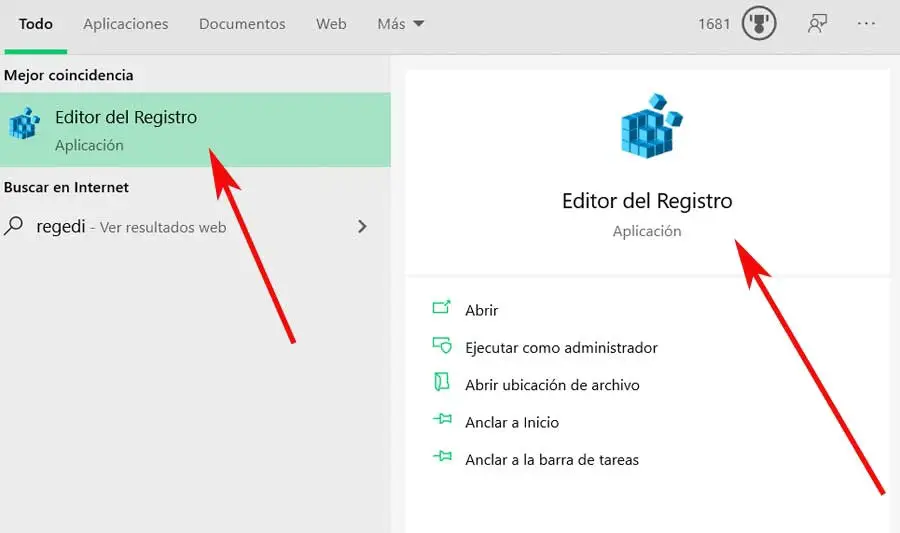The width and height of the screenshot is (900, 533).
Task: Expand the Más dropdown menu
Action: click(x=401, y=24)
